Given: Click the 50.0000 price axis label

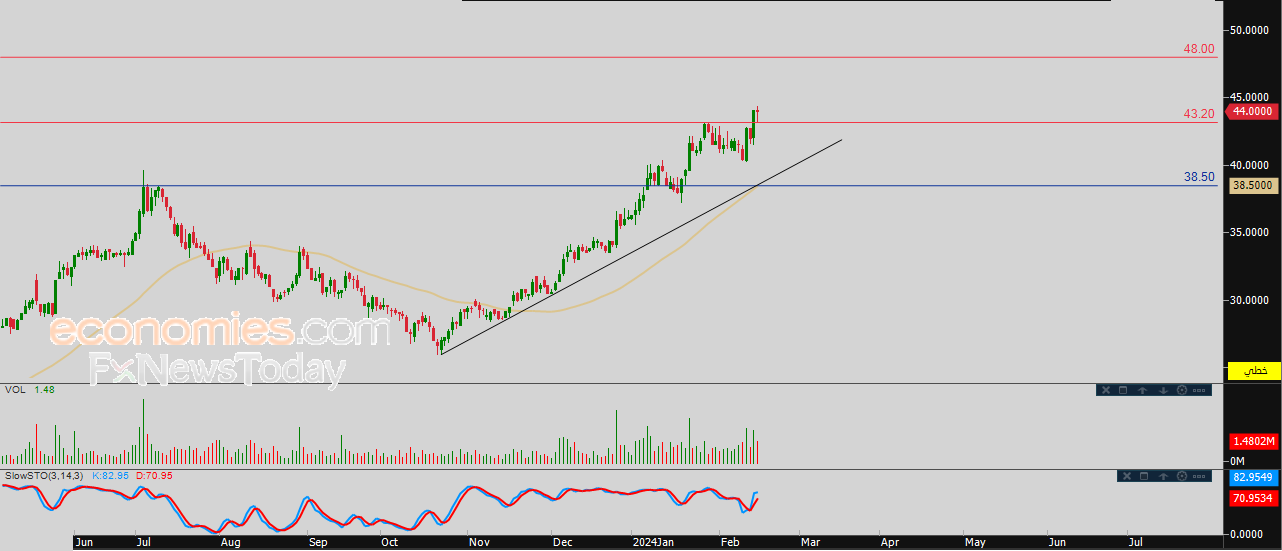Looking at the screenshot, I should click(x=1250, y=30).
